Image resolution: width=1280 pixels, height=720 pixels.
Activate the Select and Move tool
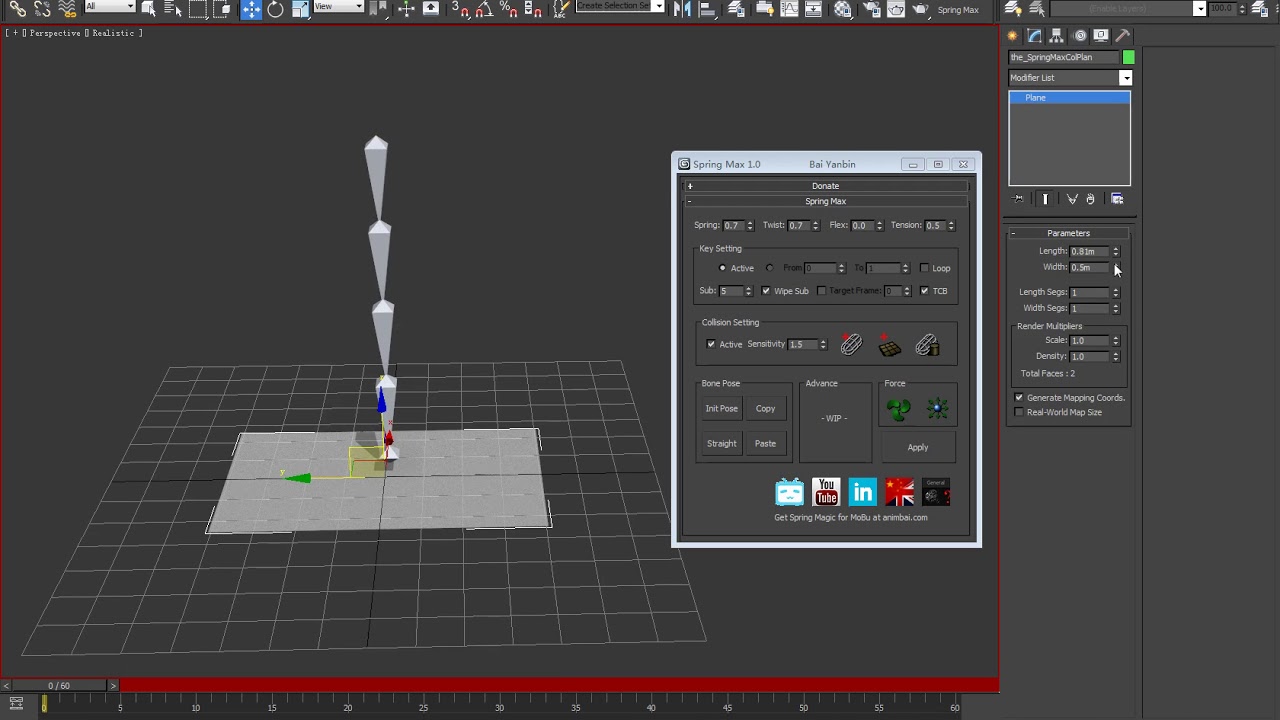[x=251, y=9]
